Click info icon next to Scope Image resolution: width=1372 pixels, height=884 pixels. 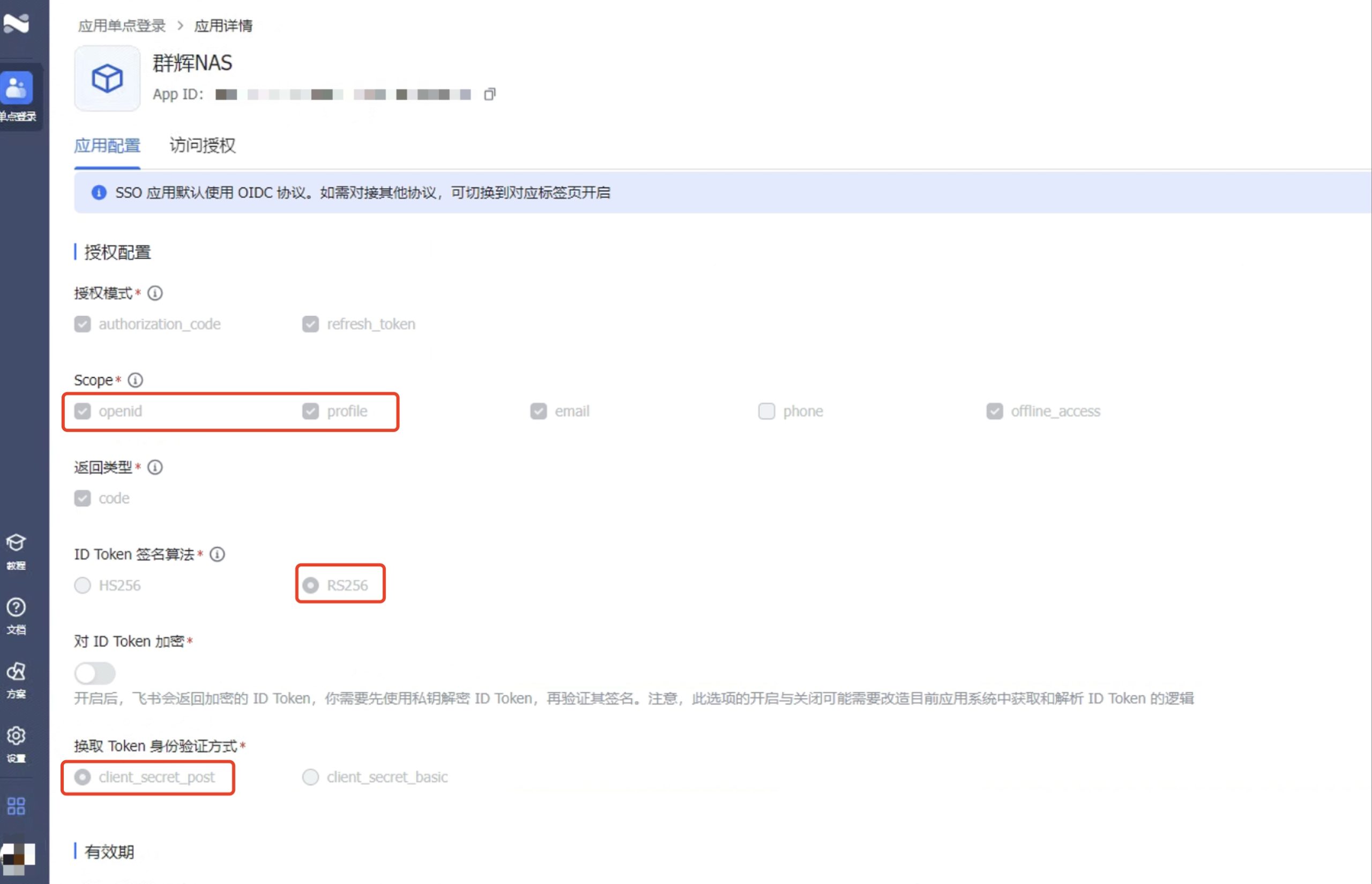[x=136, y=380]
